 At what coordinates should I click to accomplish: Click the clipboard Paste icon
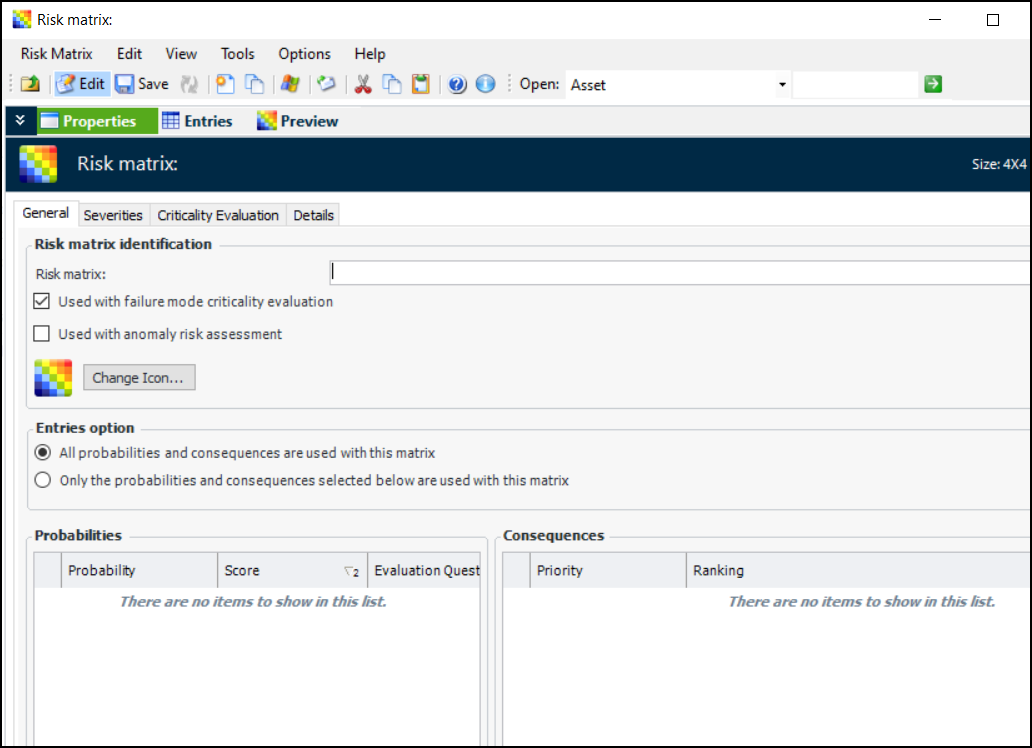[x=421, y=84]
